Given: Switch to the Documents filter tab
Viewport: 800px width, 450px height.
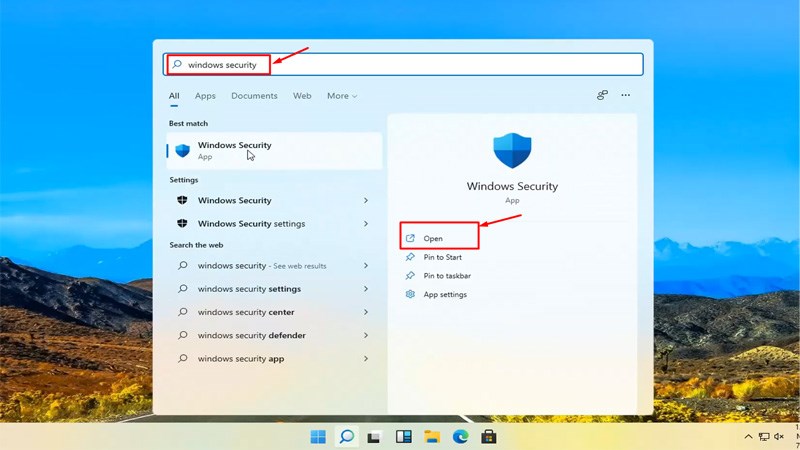Looking at the screenshot, I should tap(254, 95).
